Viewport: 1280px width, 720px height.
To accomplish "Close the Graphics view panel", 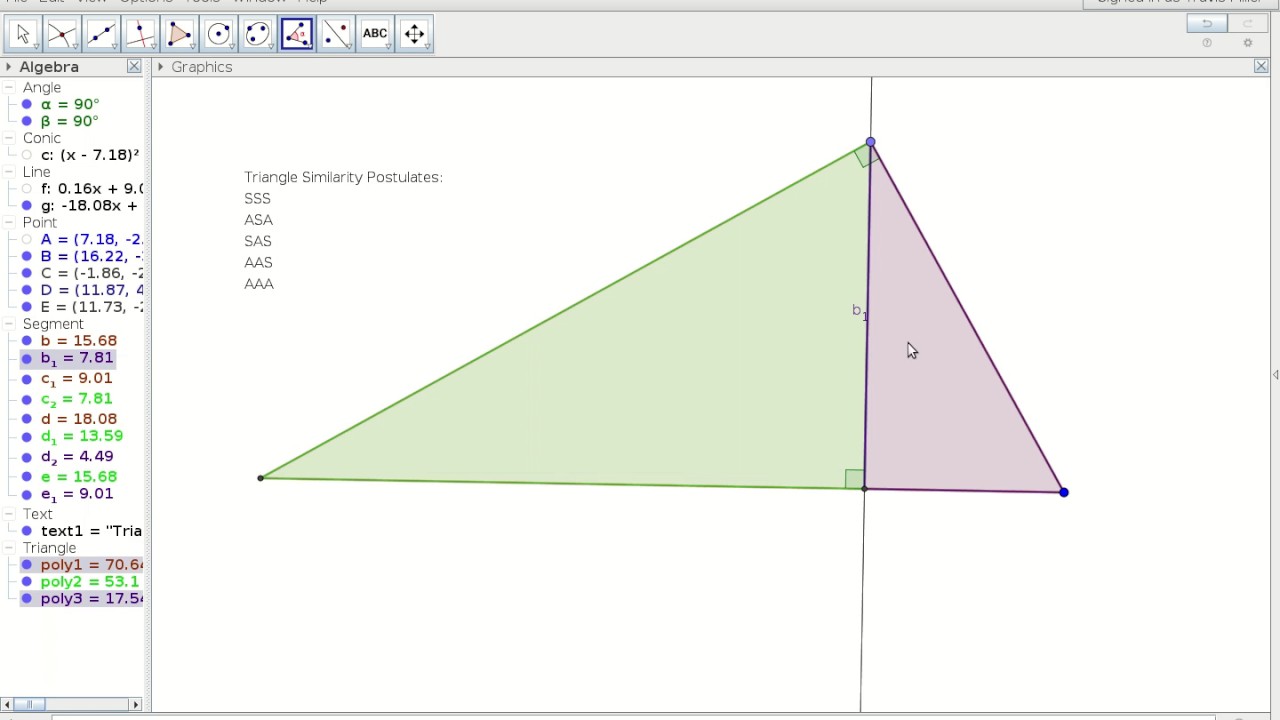I will [1261, 66].
